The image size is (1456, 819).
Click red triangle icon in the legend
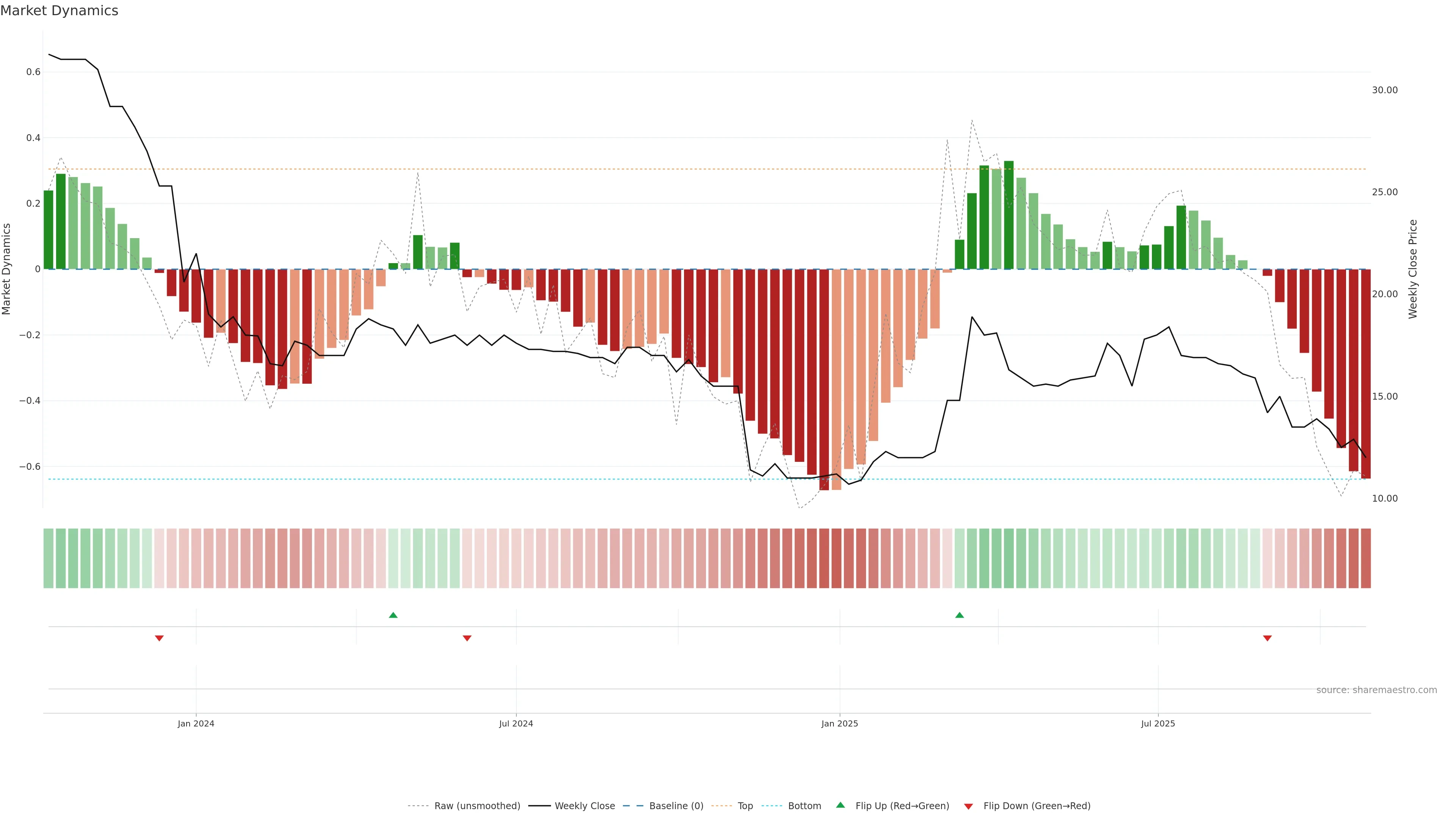[968, 806]
